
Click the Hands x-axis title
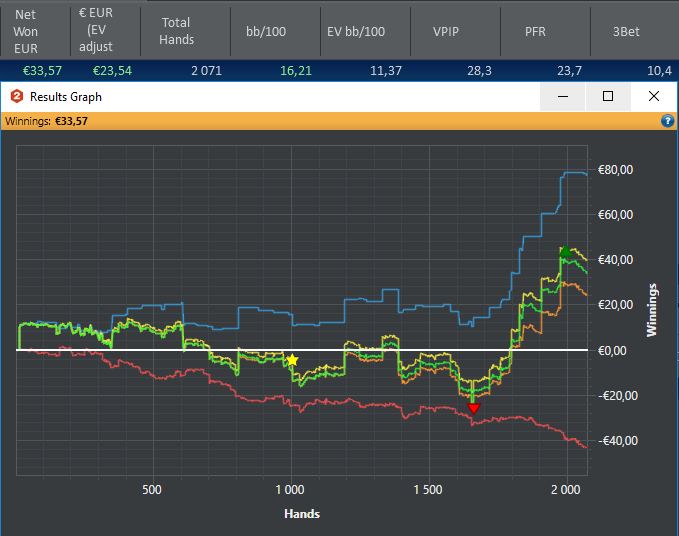[302, 514]
